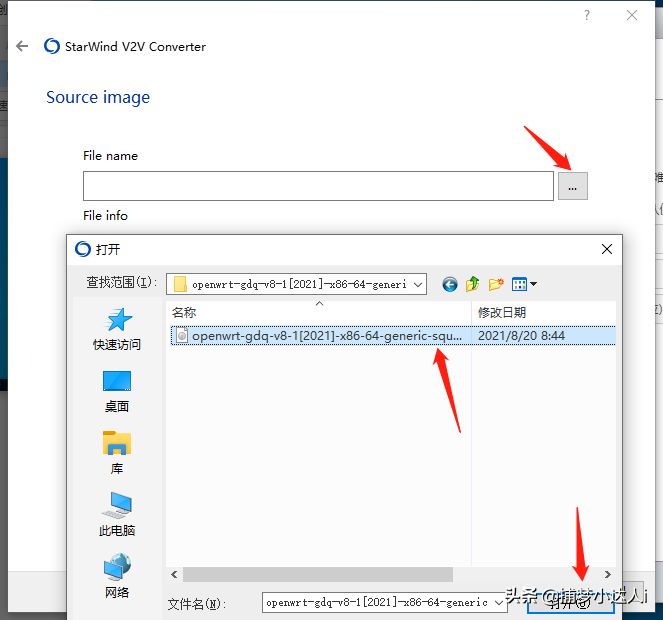The width and height of the screenshot is (663, 620).
Task: Click the horizontal scrollbar thumb
Action: [318, 574]
